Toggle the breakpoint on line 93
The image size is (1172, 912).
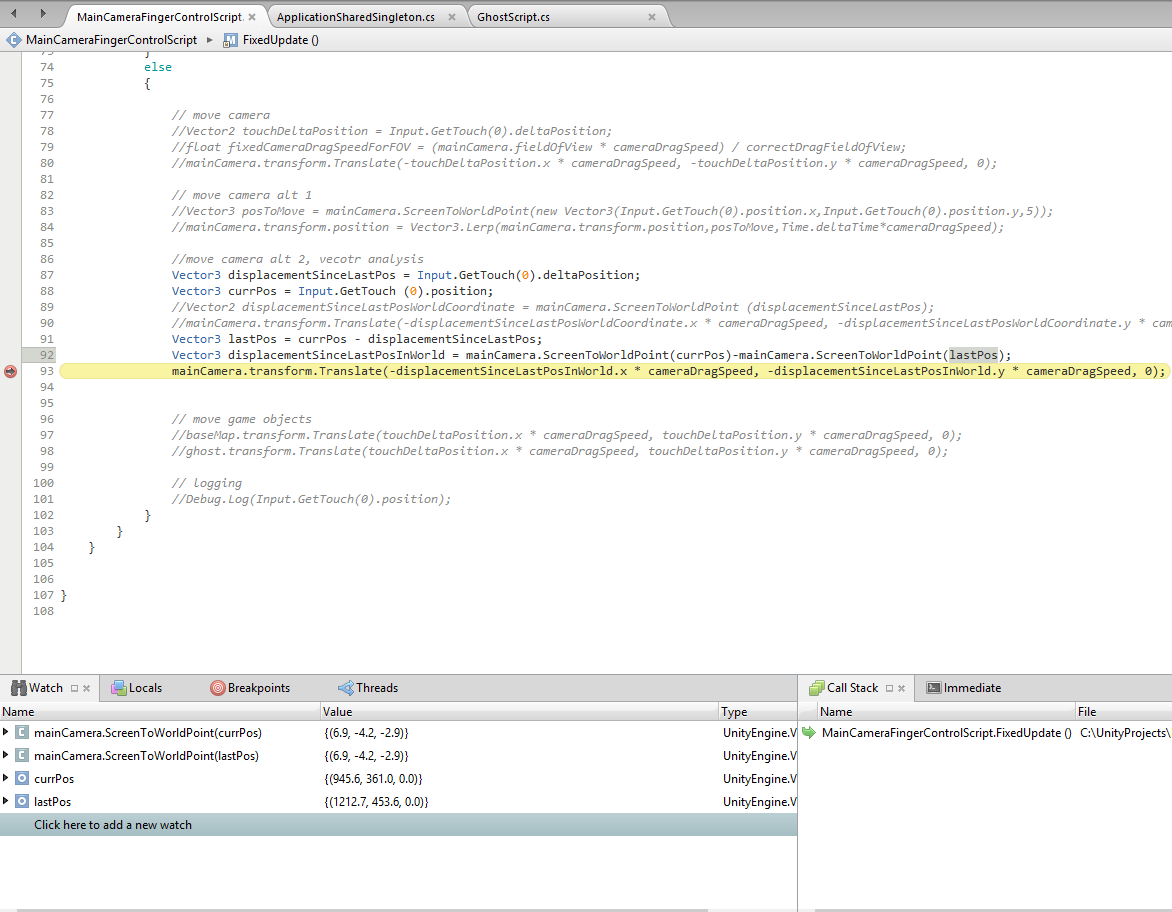pos(9,370)
